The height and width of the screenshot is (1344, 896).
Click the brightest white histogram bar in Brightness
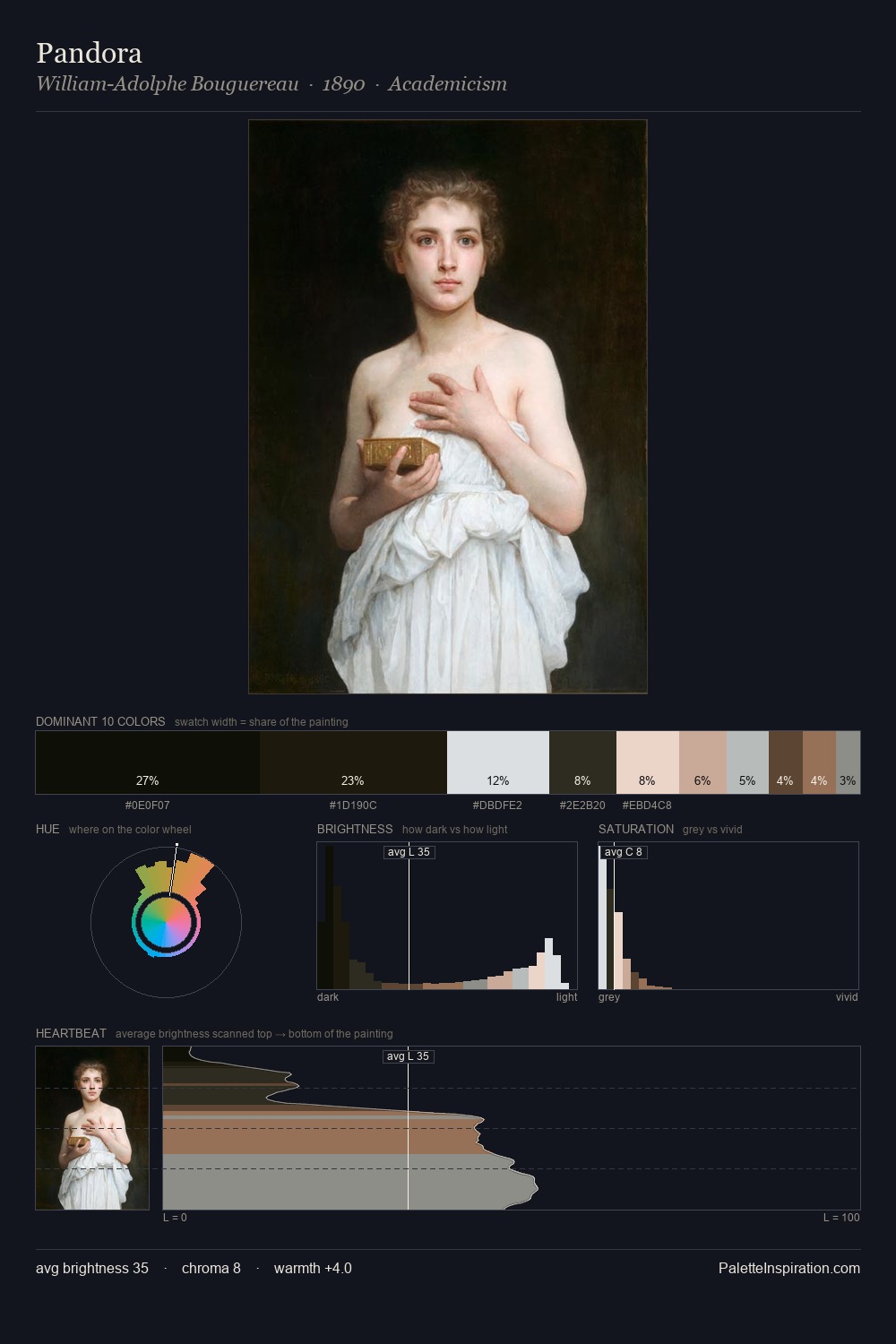(549, 963)
